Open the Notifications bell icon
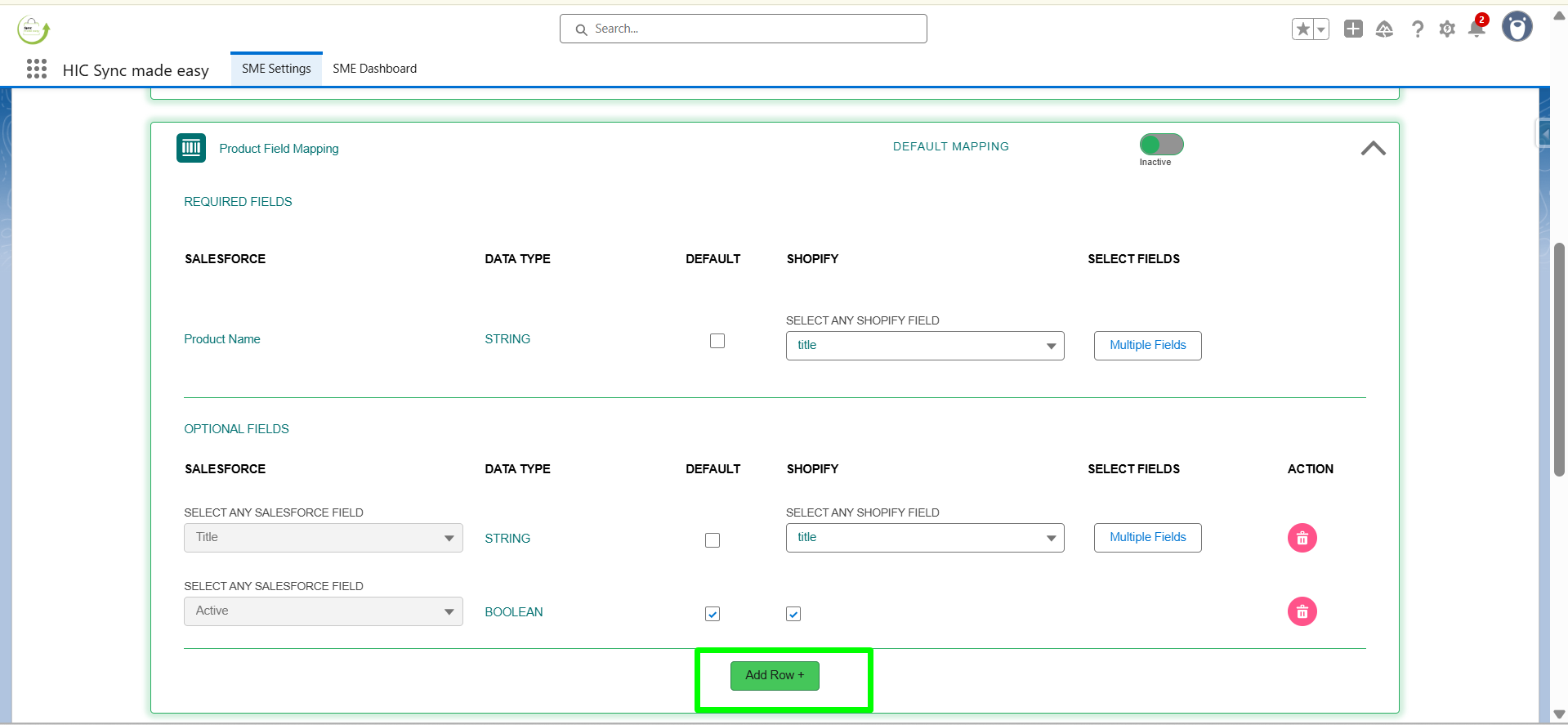The height and width of the screenshot is (725, 1568). tap(1476, 29)
